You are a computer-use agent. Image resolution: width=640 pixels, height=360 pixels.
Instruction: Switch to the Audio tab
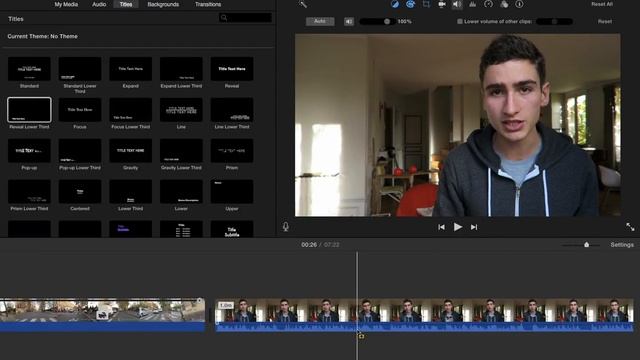tap(99, 4)
